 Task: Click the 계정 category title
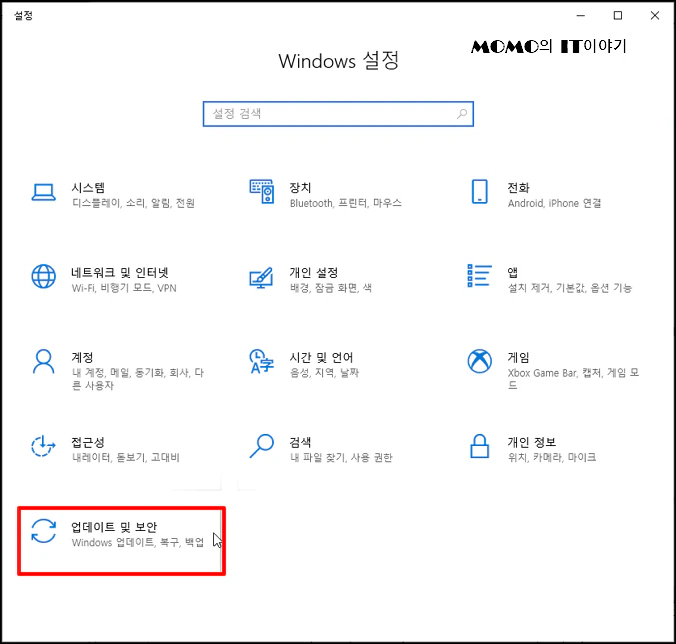point(82,357)
